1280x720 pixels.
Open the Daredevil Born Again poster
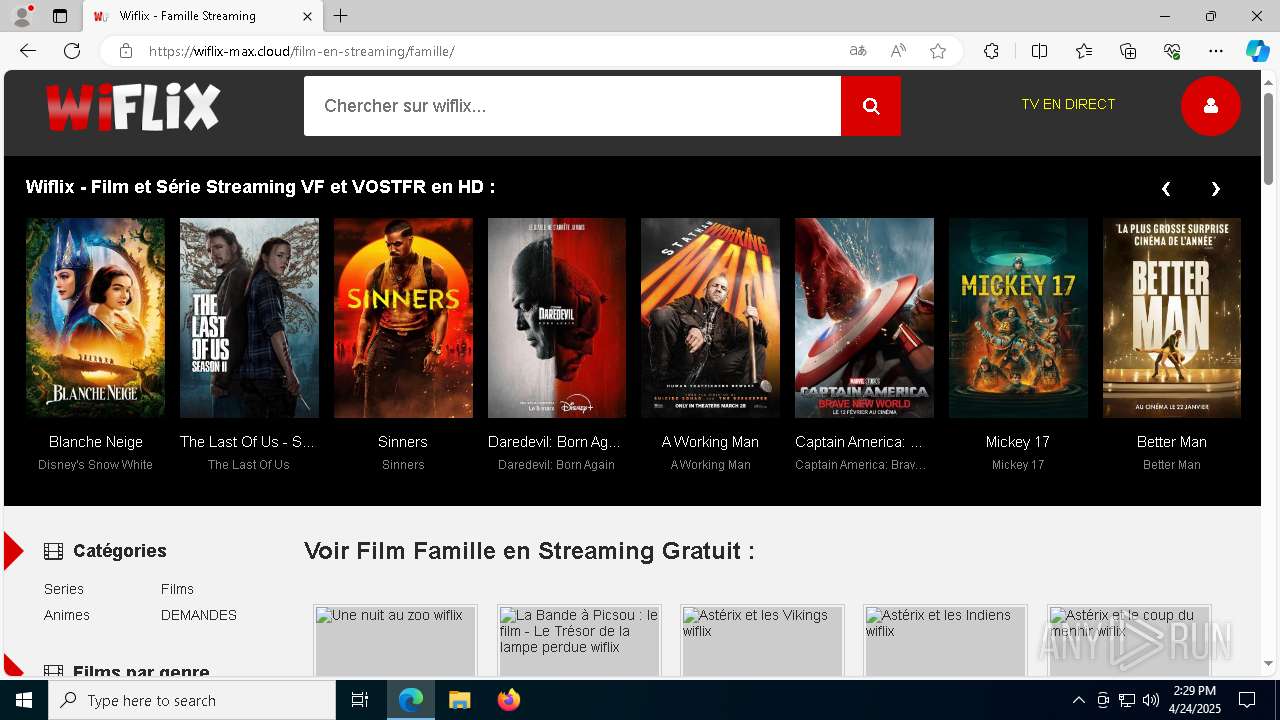(557, 318)
